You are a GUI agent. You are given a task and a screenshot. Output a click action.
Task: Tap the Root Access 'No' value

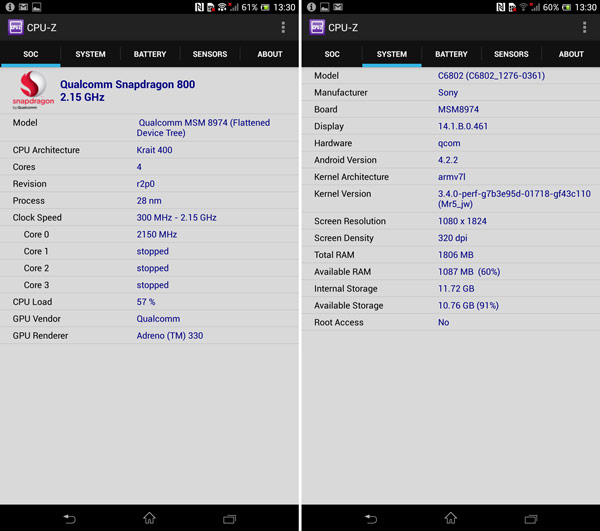(x=443, y=322)
